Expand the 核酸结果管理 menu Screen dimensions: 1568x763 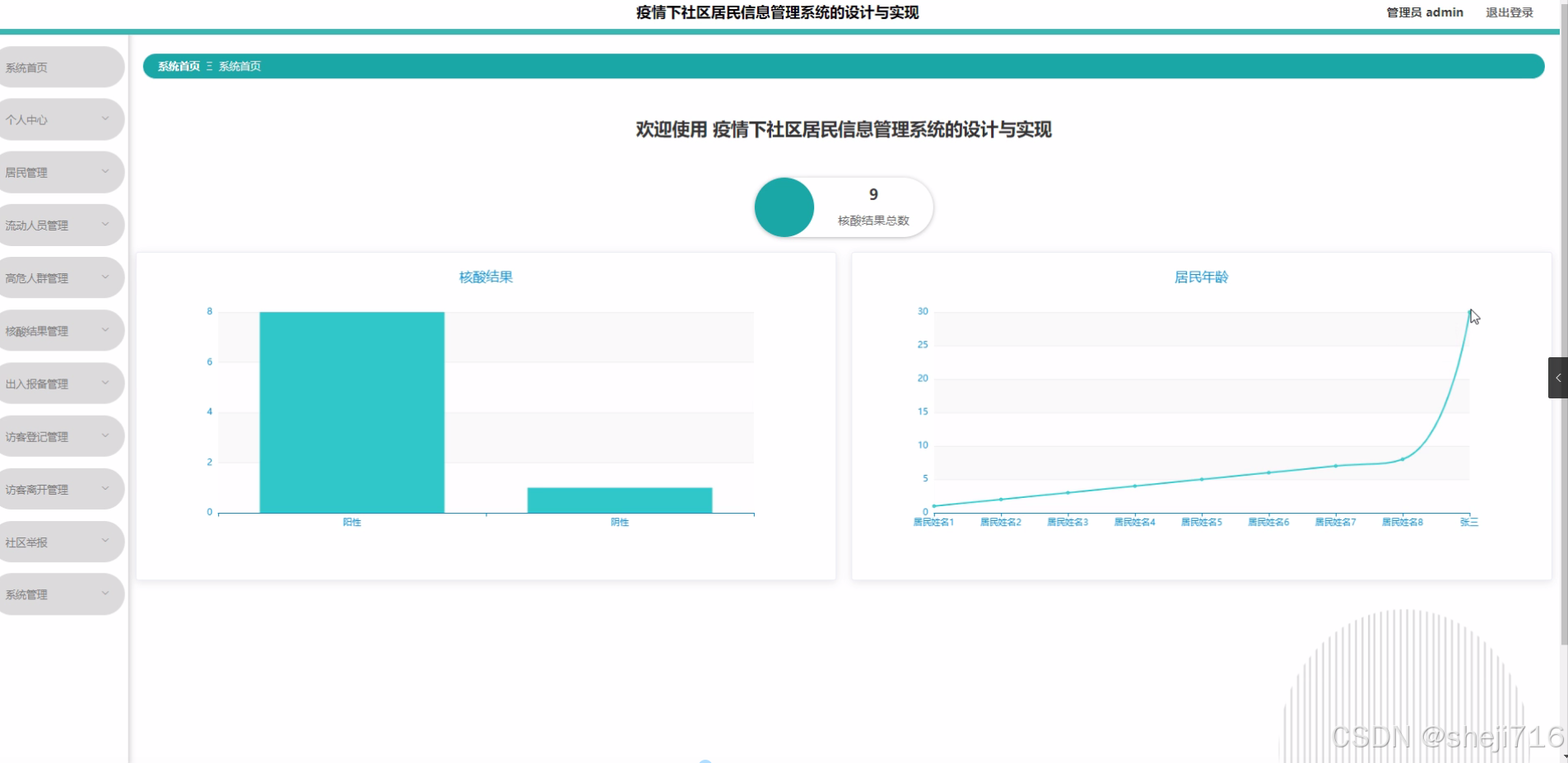(x=58, y=329)
